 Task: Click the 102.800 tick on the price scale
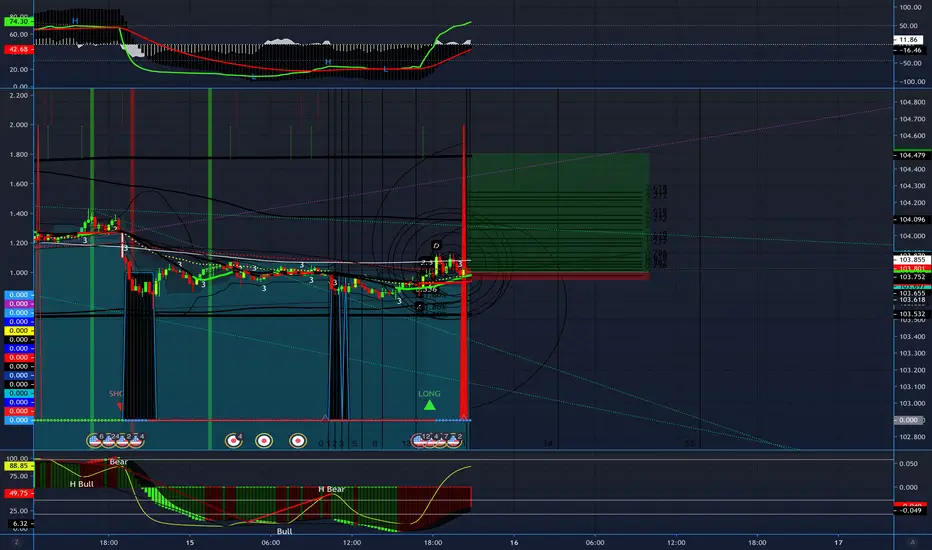tap(912, 436)
